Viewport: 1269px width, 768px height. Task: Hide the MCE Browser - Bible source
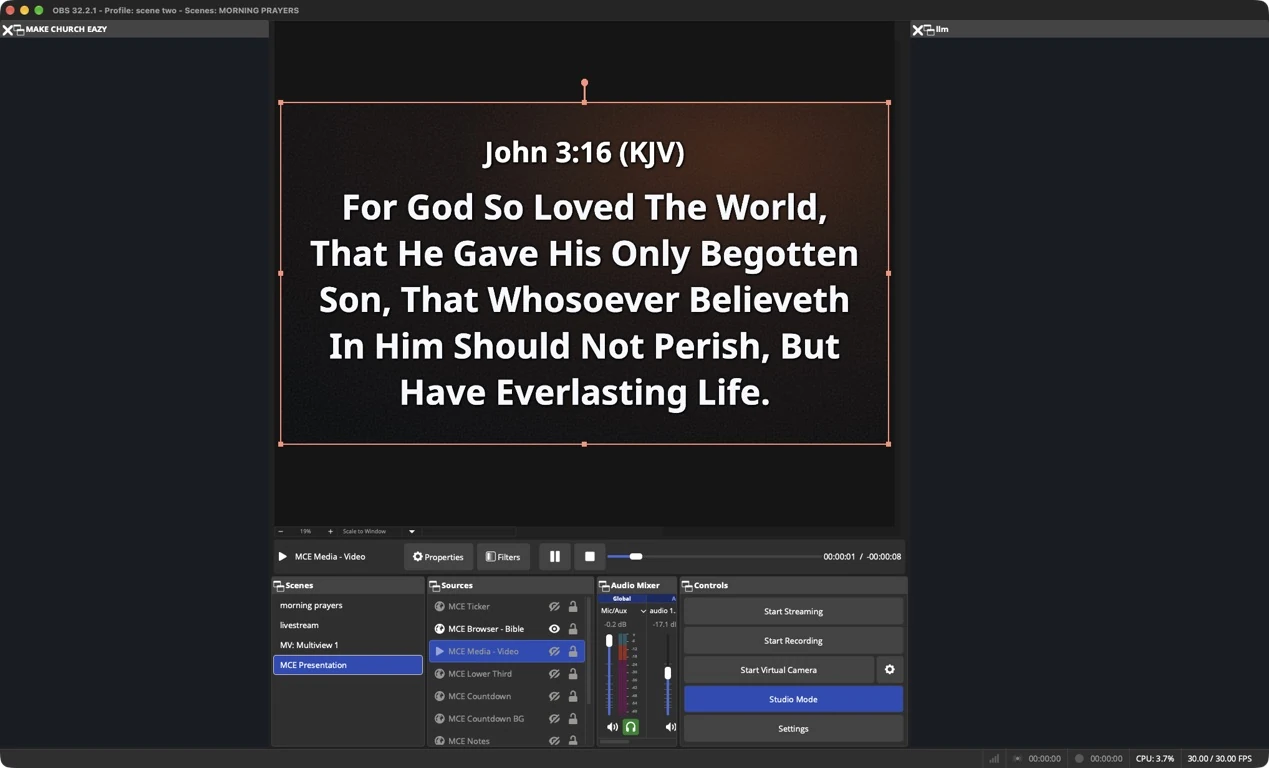554,629
